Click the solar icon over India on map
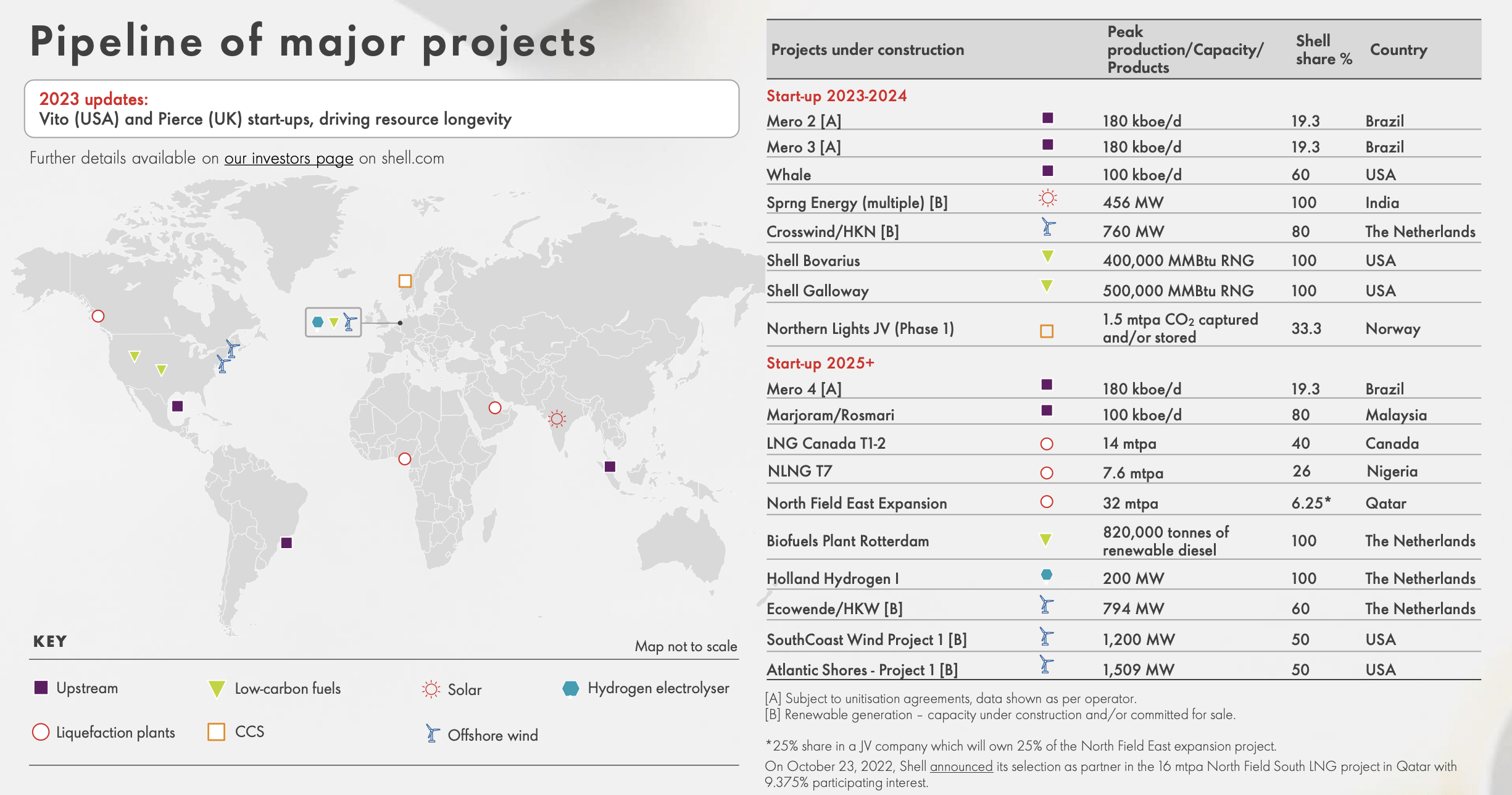Viewport: 1512px width, 795px height. [557, 419]
